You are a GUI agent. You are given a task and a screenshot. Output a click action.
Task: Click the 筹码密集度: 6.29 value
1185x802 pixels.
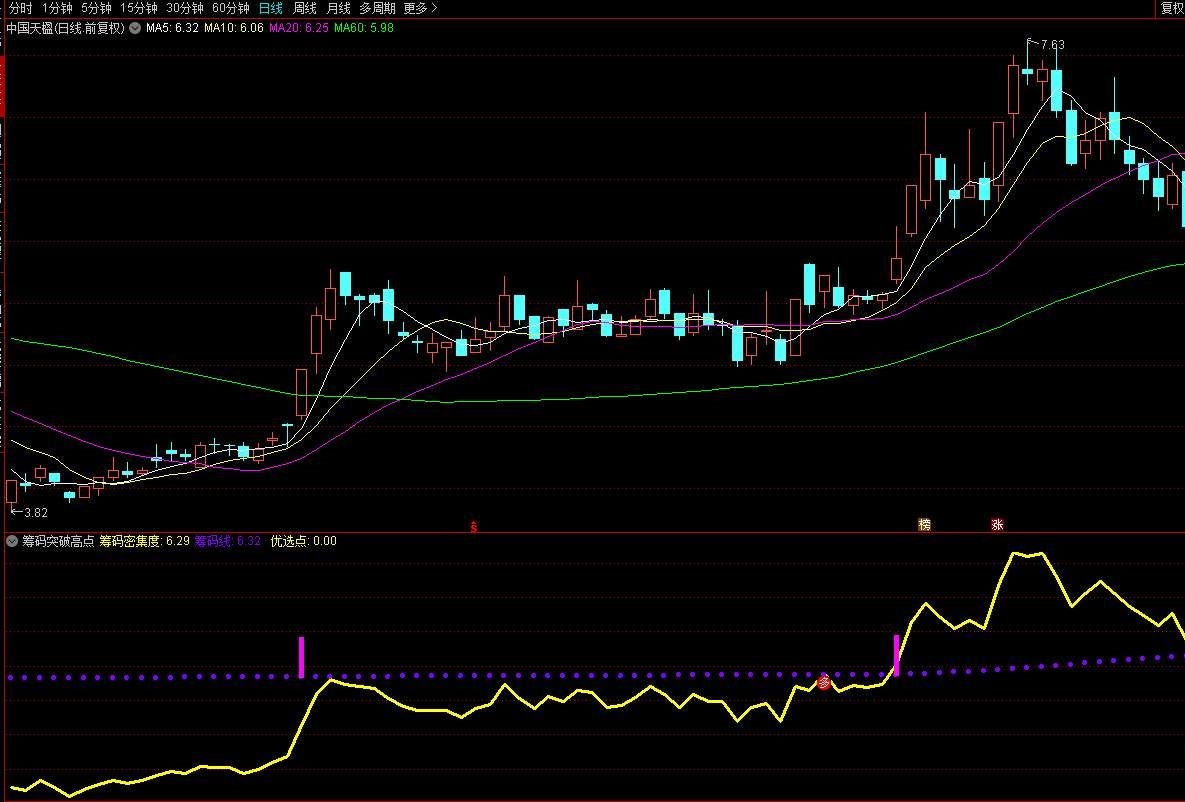[144, 541]
